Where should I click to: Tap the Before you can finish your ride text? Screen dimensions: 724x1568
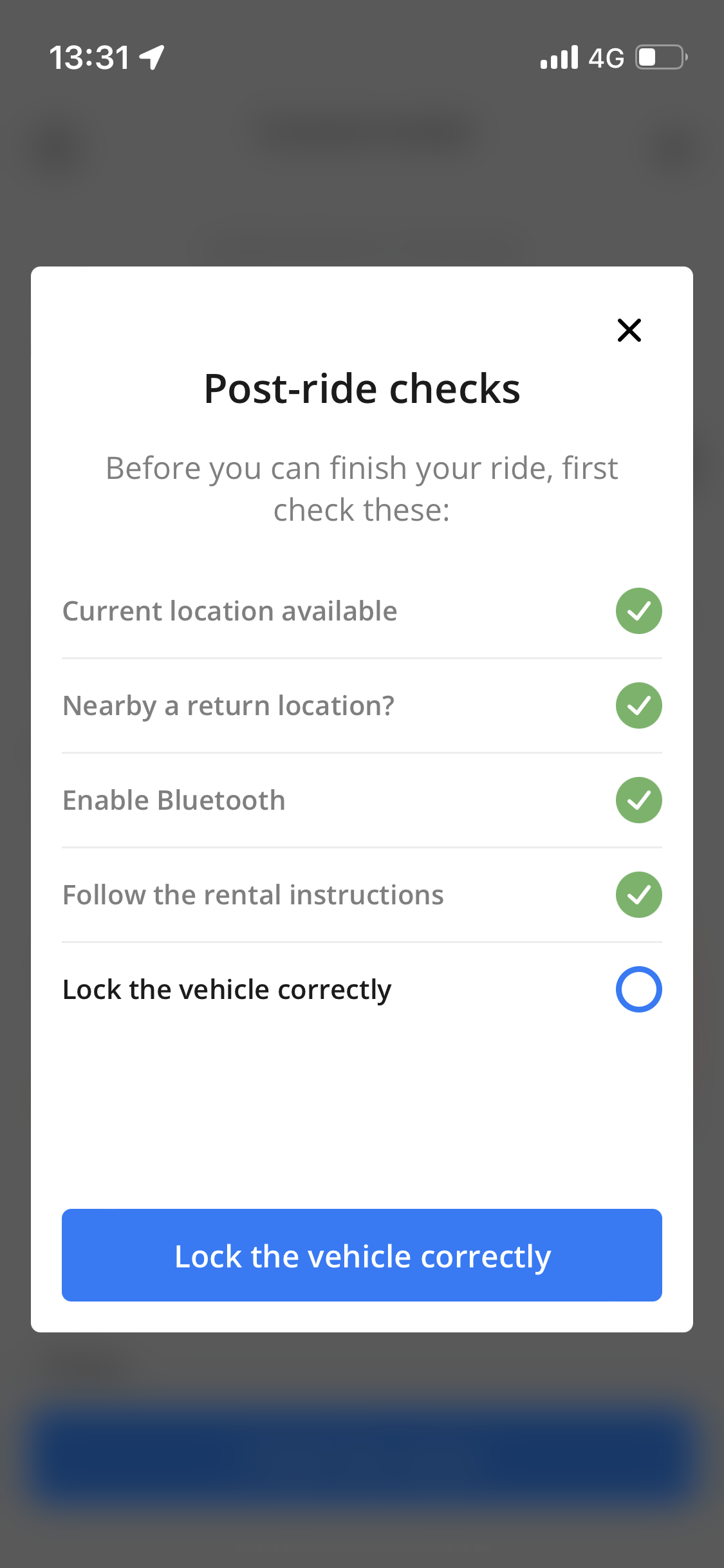pos(362,489)
